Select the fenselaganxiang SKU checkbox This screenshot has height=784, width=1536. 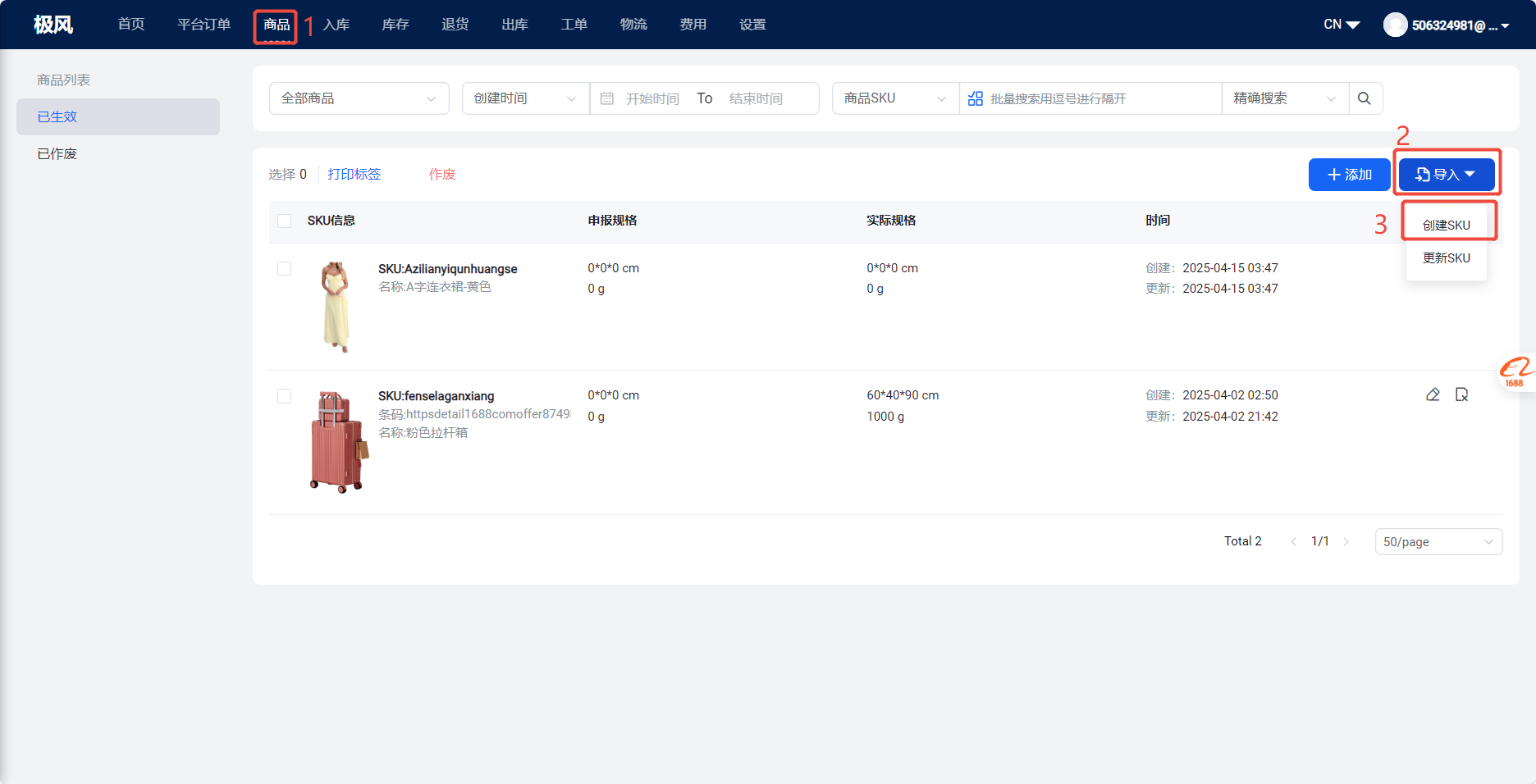click(285, 396)
